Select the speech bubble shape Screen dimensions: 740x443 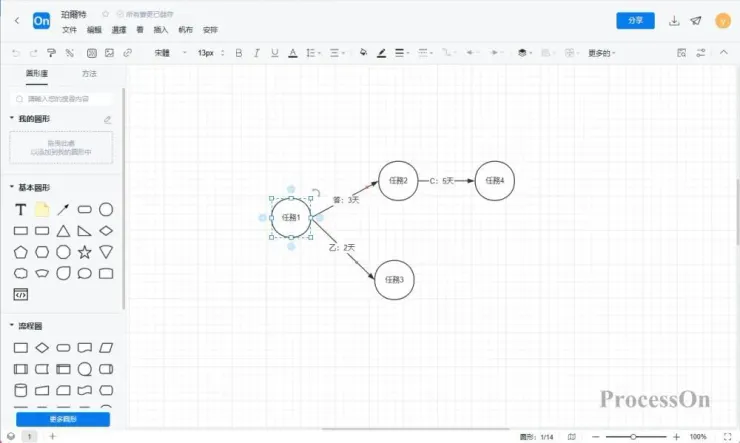point(84,273)
